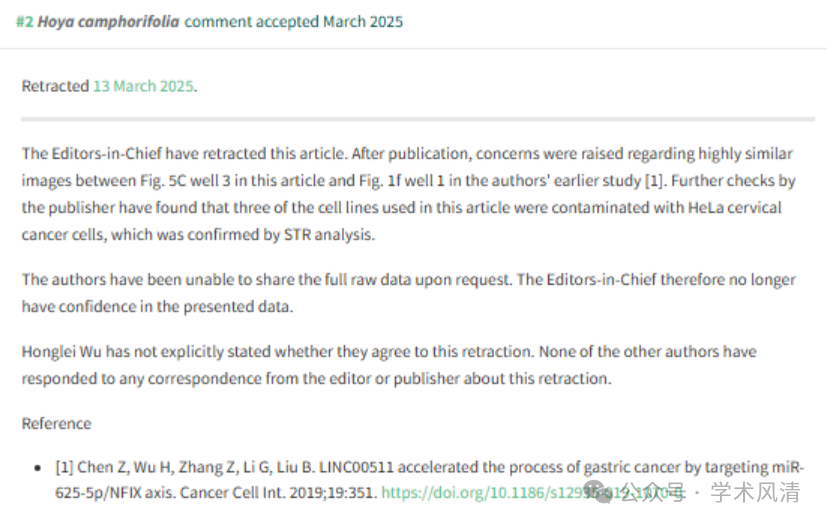This screenshot has height=525, width=827.
Task: Click the gray horizontal divider line
Action: (418, 120)
